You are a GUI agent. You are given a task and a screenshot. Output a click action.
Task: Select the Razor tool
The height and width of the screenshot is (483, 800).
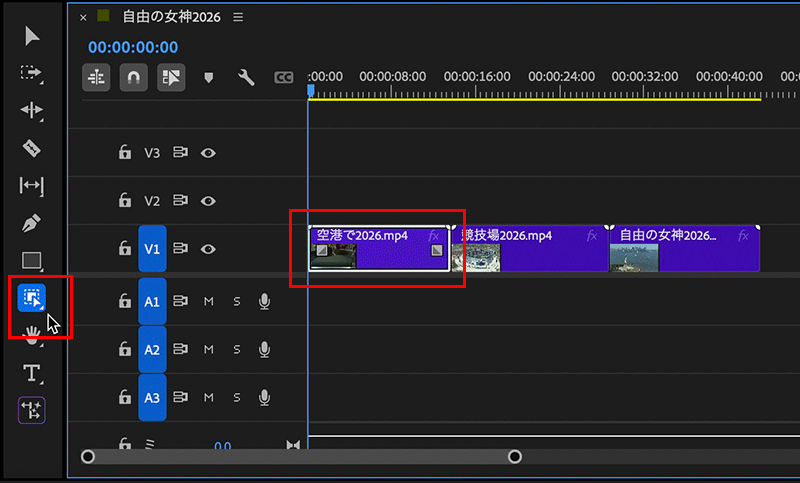tap(32, 148)
